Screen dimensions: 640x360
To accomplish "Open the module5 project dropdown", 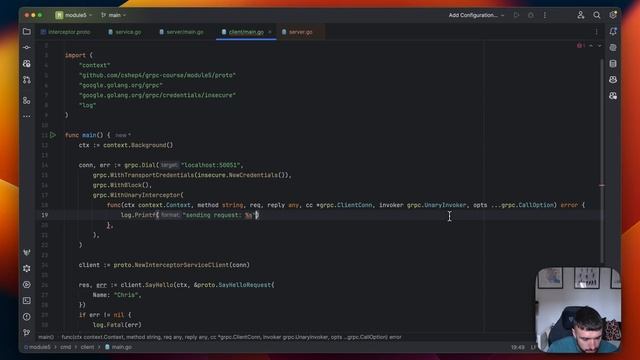I will coord(74,16).
